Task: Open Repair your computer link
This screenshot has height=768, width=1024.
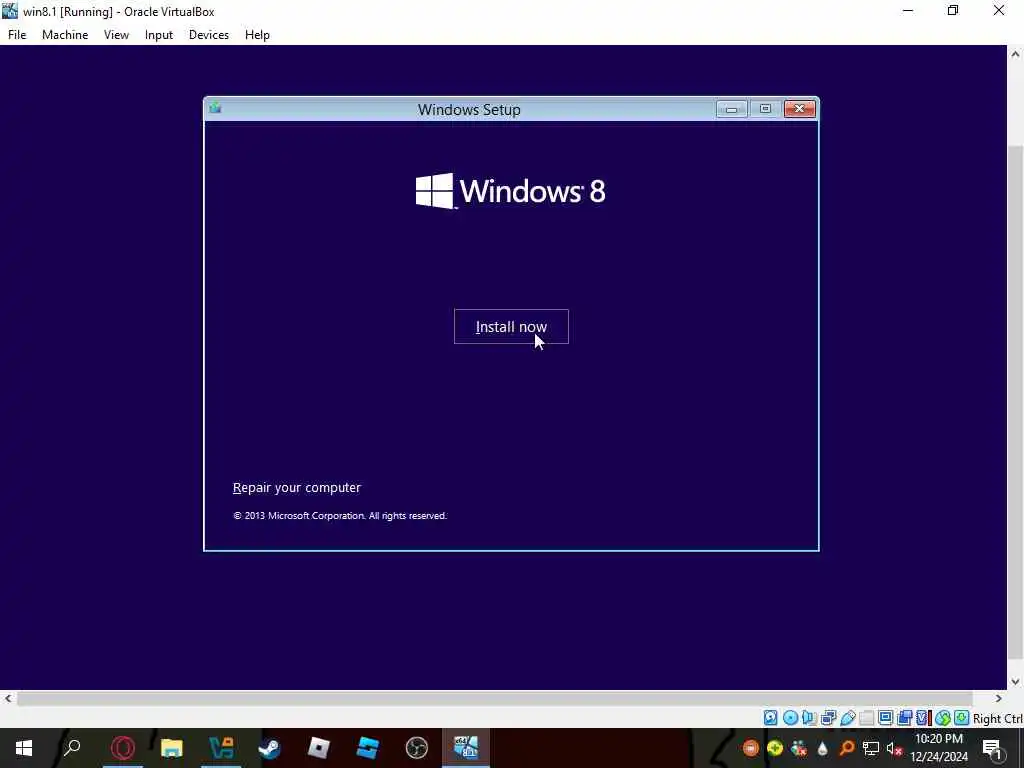Action: coord(296,487)
